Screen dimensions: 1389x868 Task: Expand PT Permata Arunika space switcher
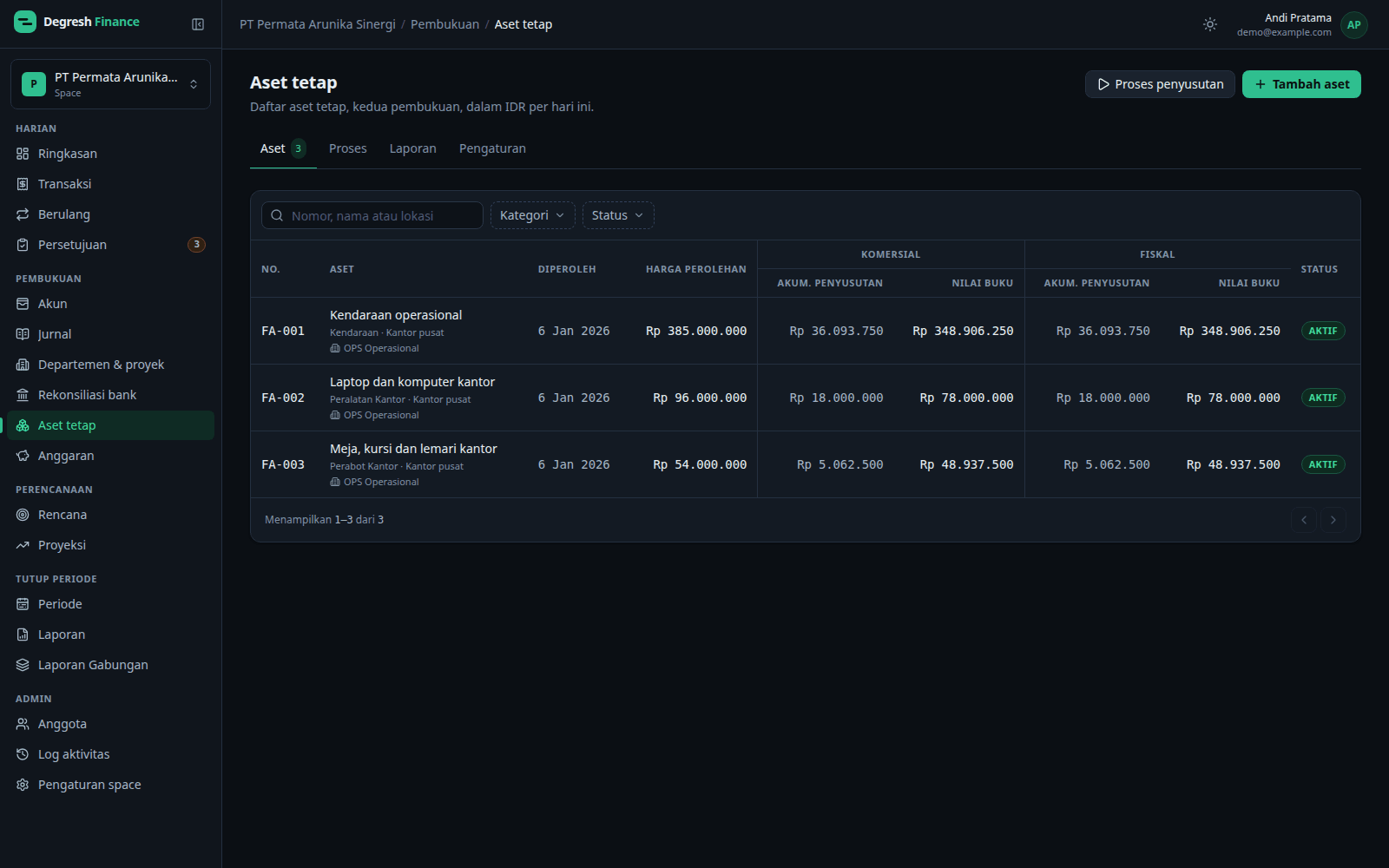pyautogui.click(x=110, y=84)
